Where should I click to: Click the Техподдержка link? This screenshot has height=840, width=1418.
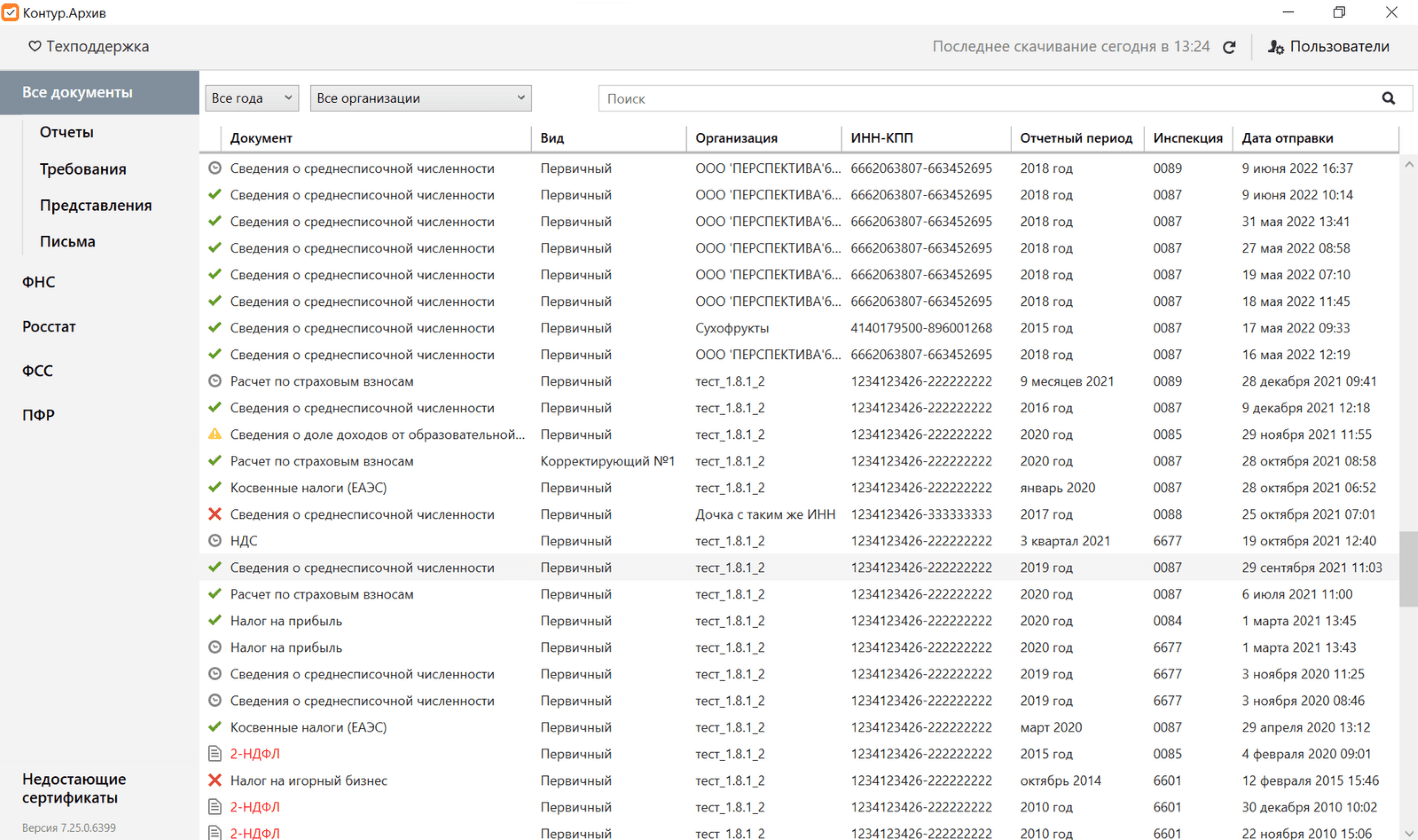click(x=89, y=47)
